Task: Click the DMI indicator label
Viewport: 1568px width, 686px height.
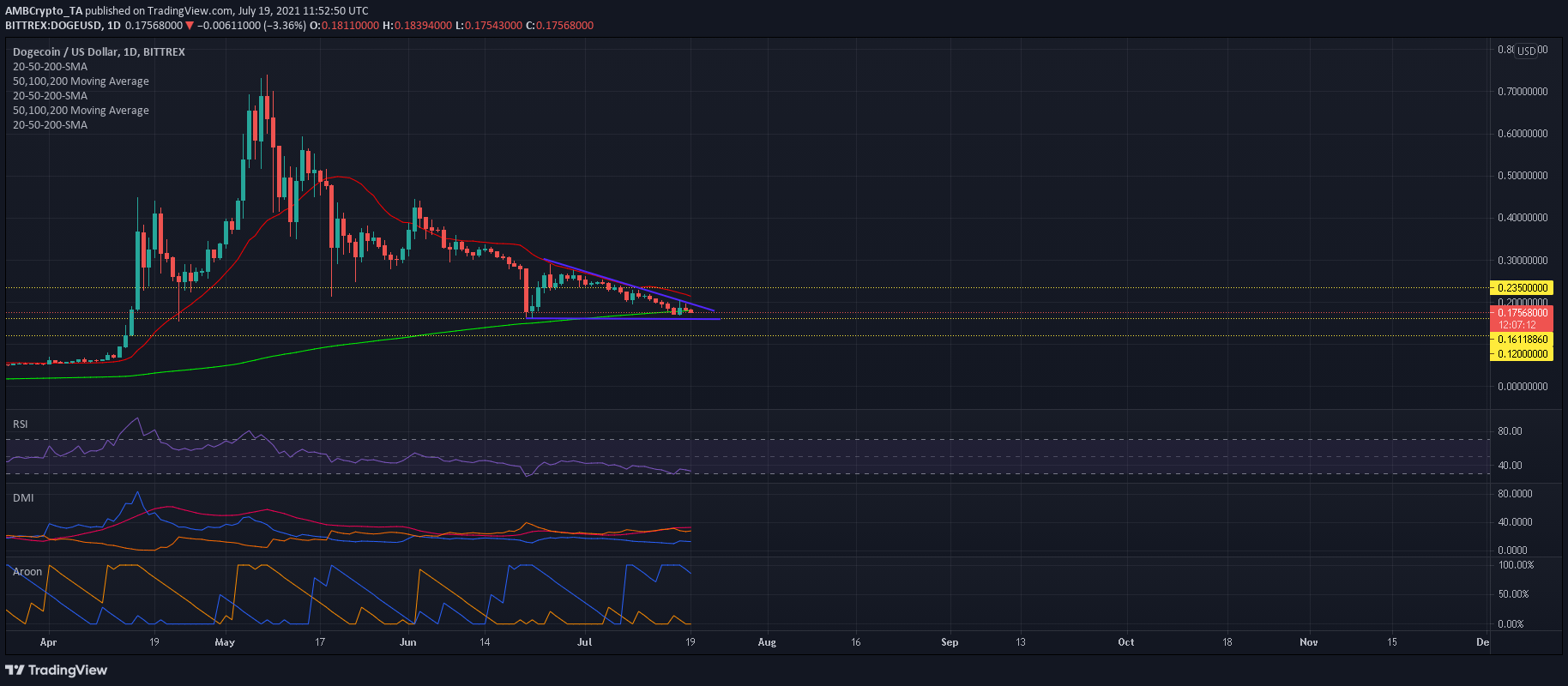Action: pyautogui.click(x=23, y=498)
